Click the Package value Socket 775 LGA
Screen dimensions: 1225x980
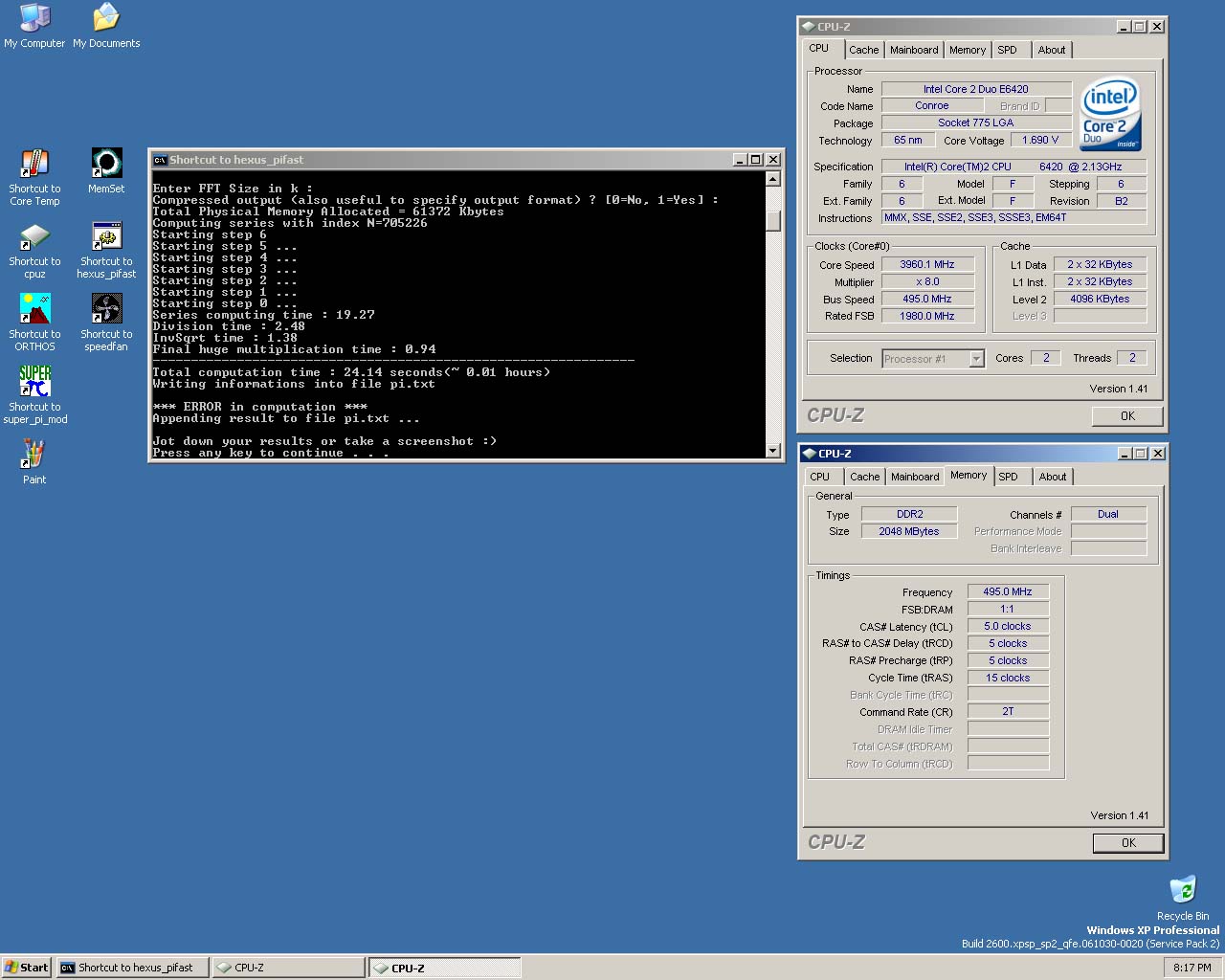click(x=975, y=122)
